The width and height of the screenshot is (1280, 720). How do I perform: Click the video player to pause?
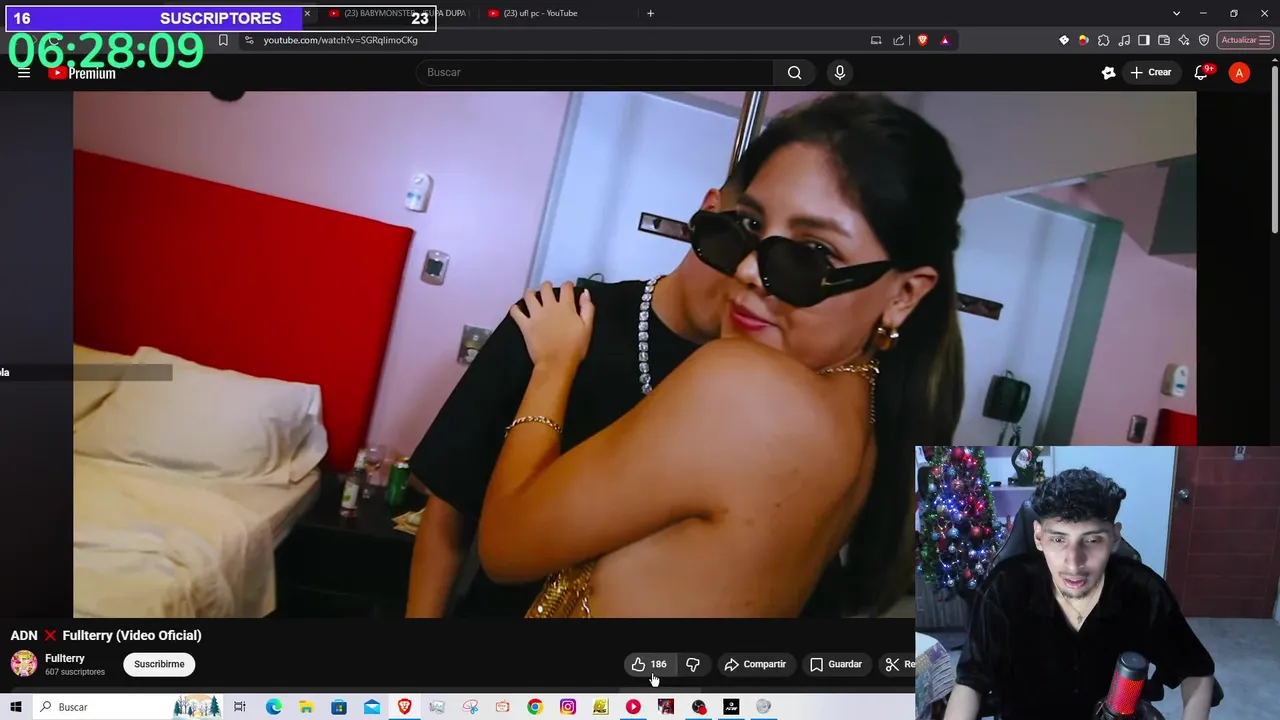(634, 355)
